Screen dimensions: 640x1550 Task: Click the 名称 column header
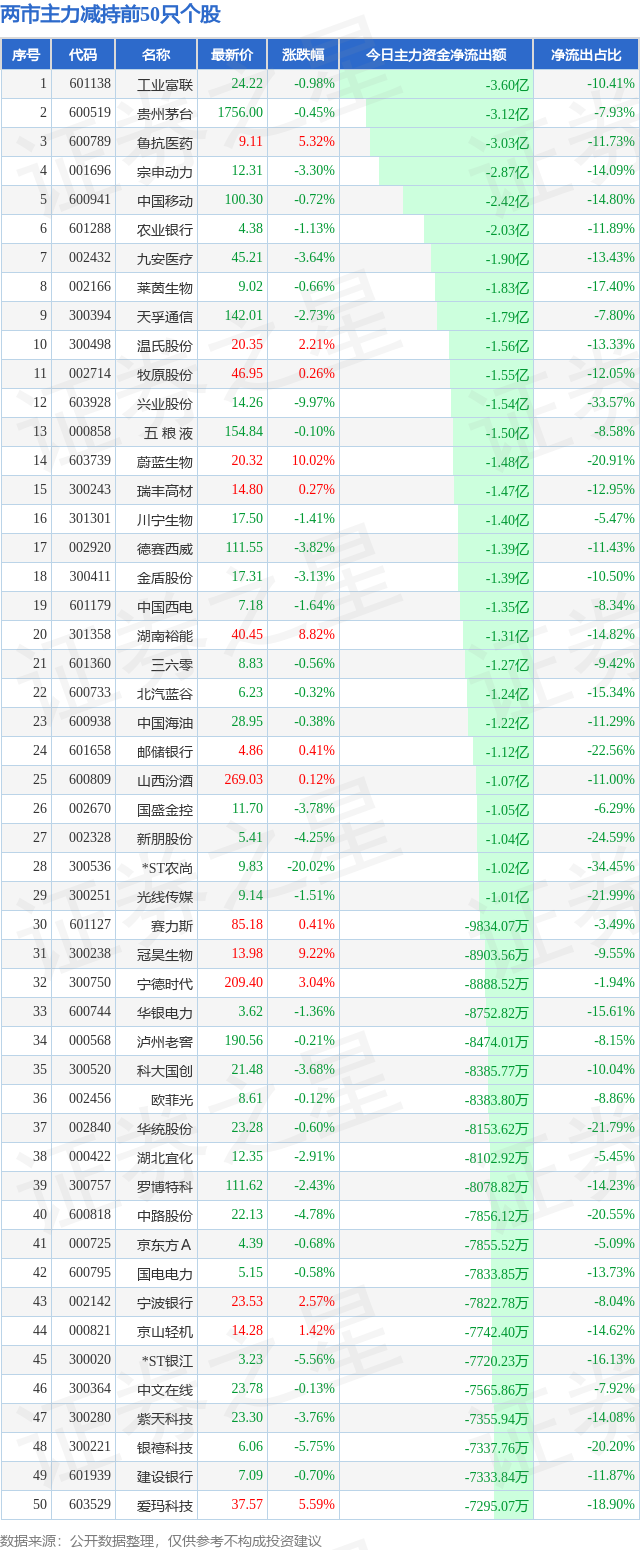156,55
